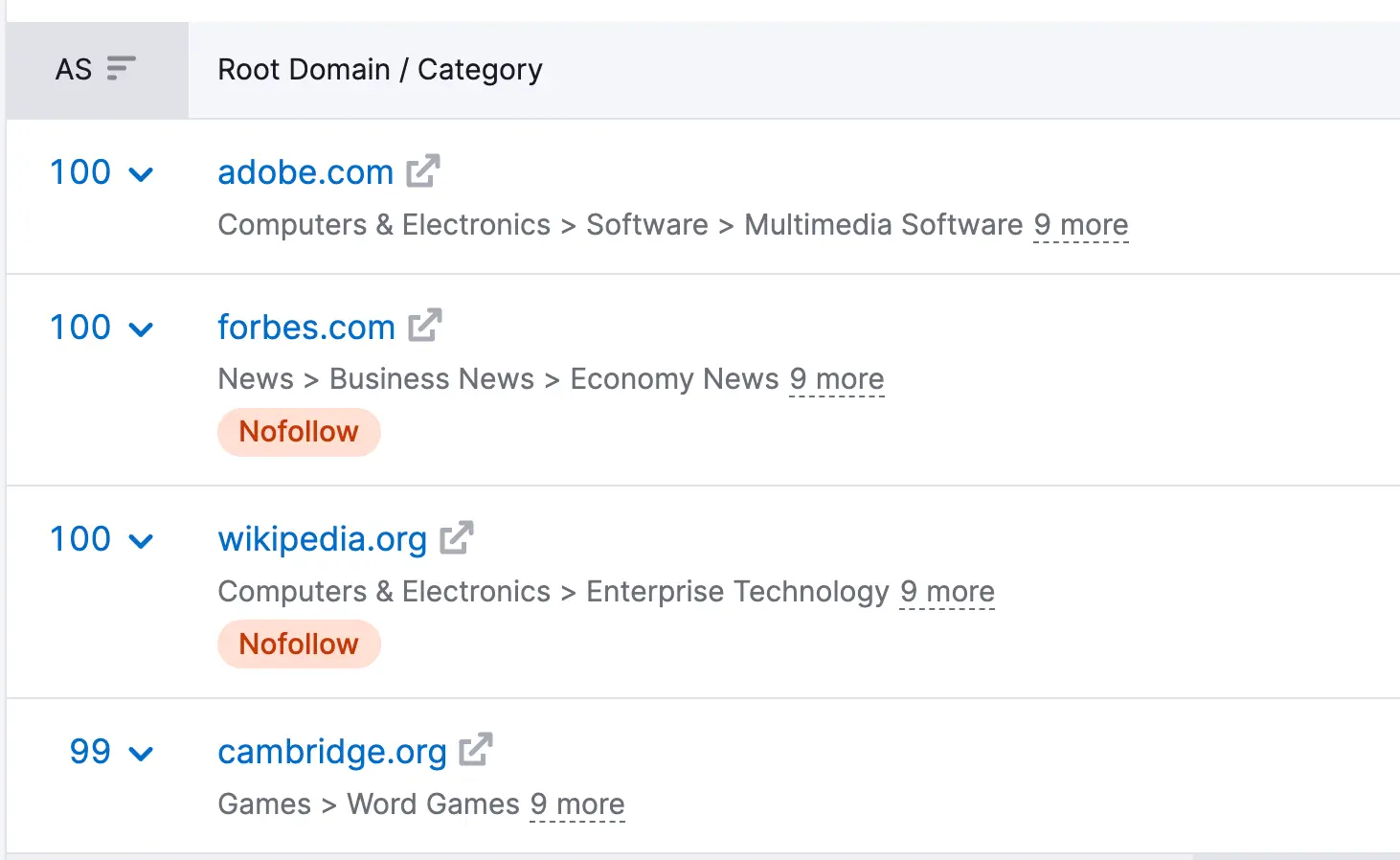Click the forbes.com domain link
The image size is (1400, 860).
tap(306, 328)
